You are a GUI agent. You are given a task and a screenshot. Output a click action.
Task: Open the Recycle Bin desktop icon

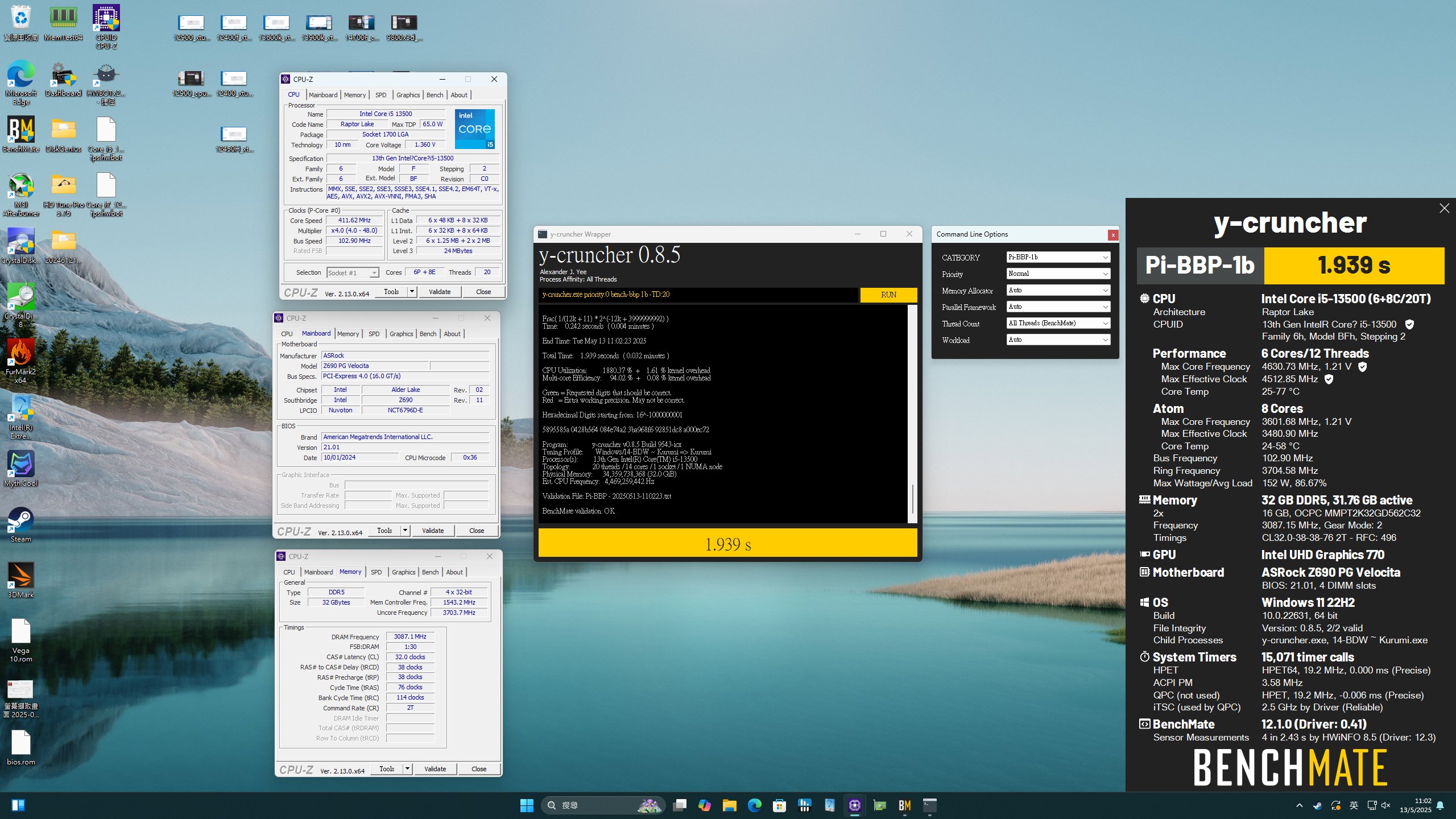[x=21, y=23]
